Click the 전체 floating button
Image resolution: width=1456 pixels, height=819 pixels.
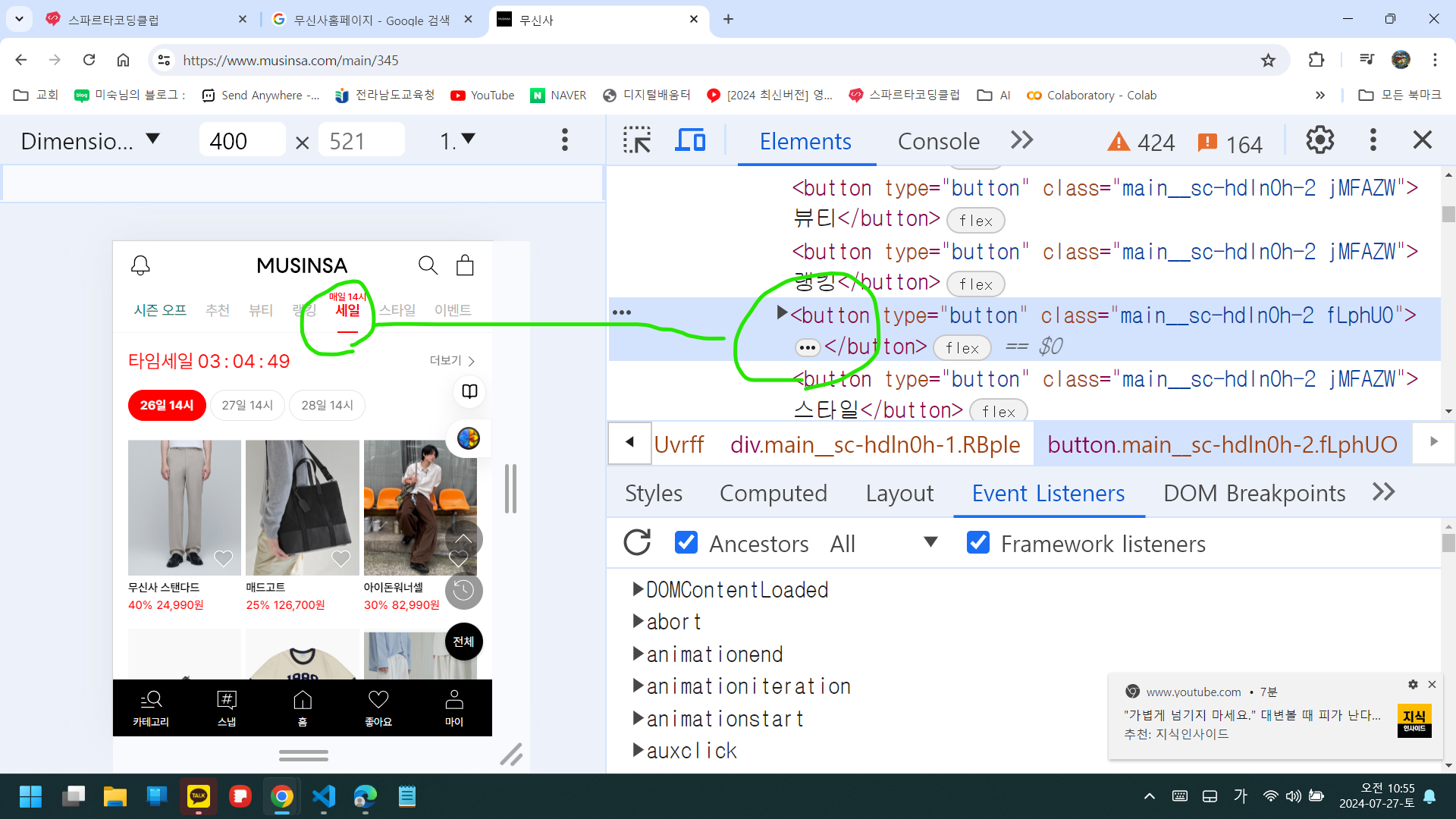tap(463, 642)
